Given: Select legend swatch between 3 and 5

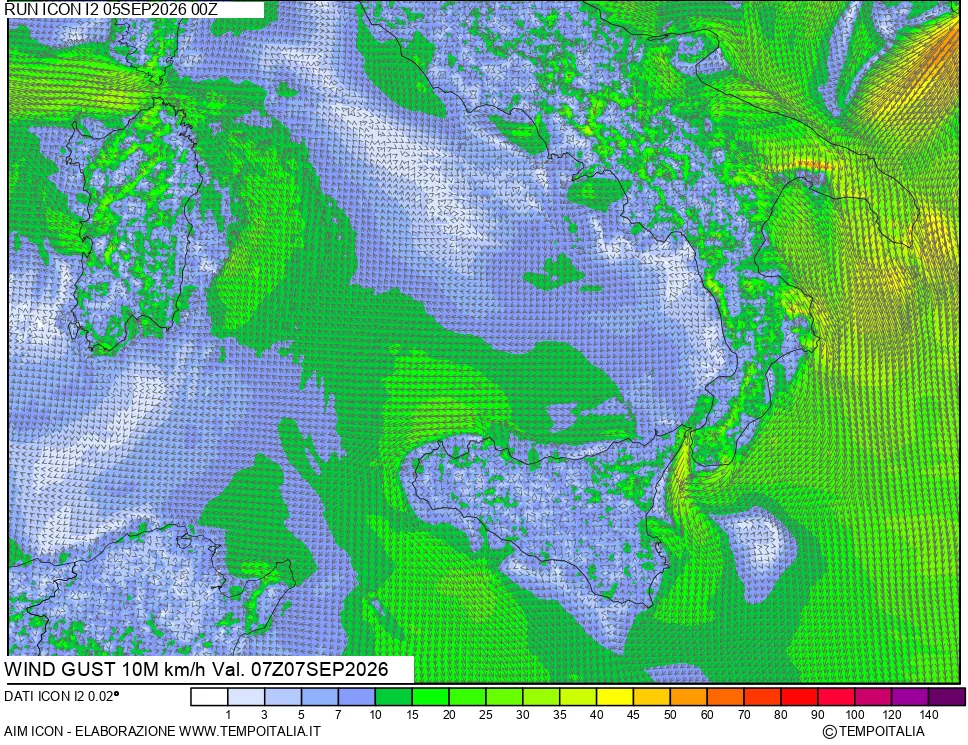Looking at the screenshot, I should tap(283, 697).
